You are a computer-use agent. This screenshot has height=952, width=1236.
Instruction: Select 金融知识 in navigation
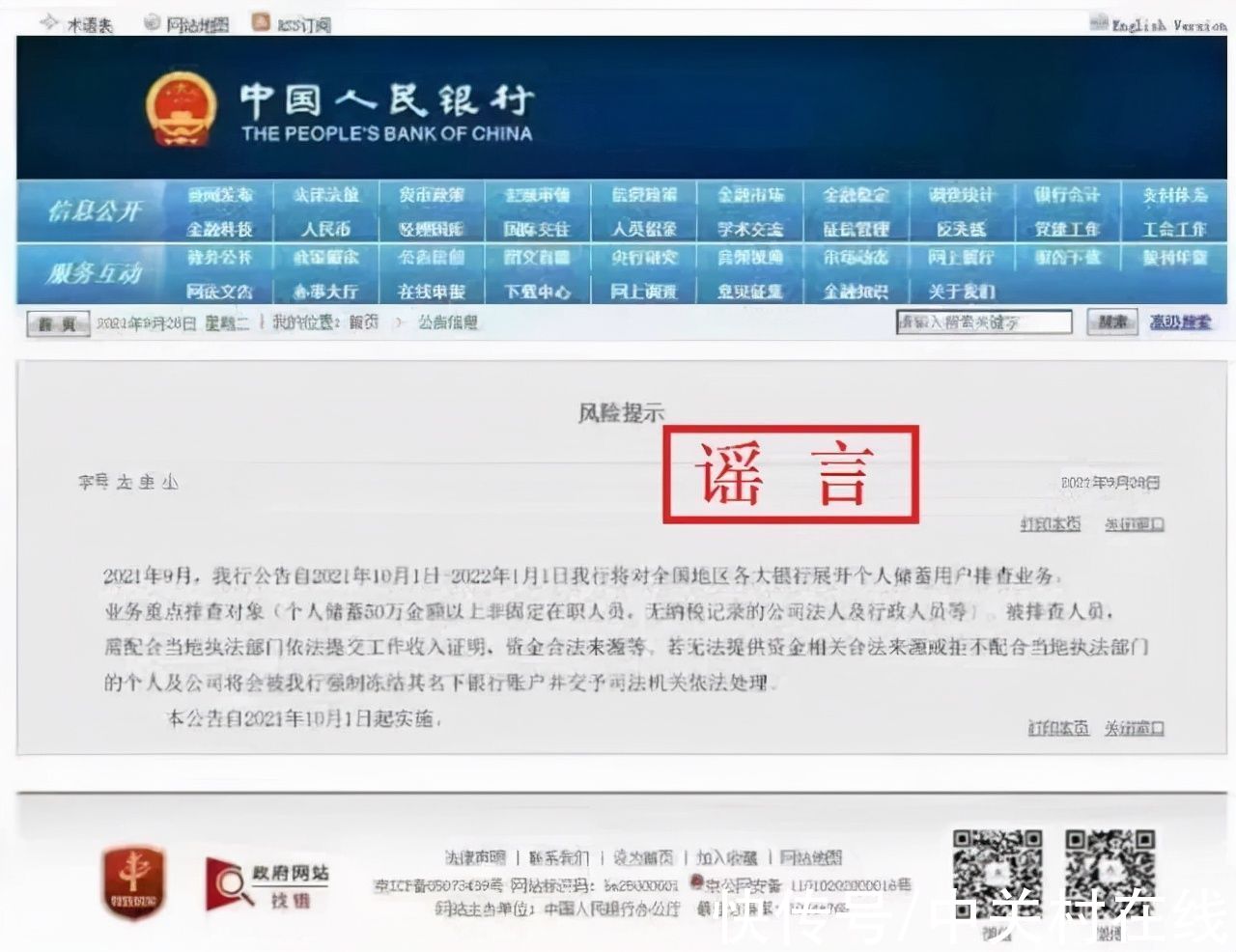[856, 292]
